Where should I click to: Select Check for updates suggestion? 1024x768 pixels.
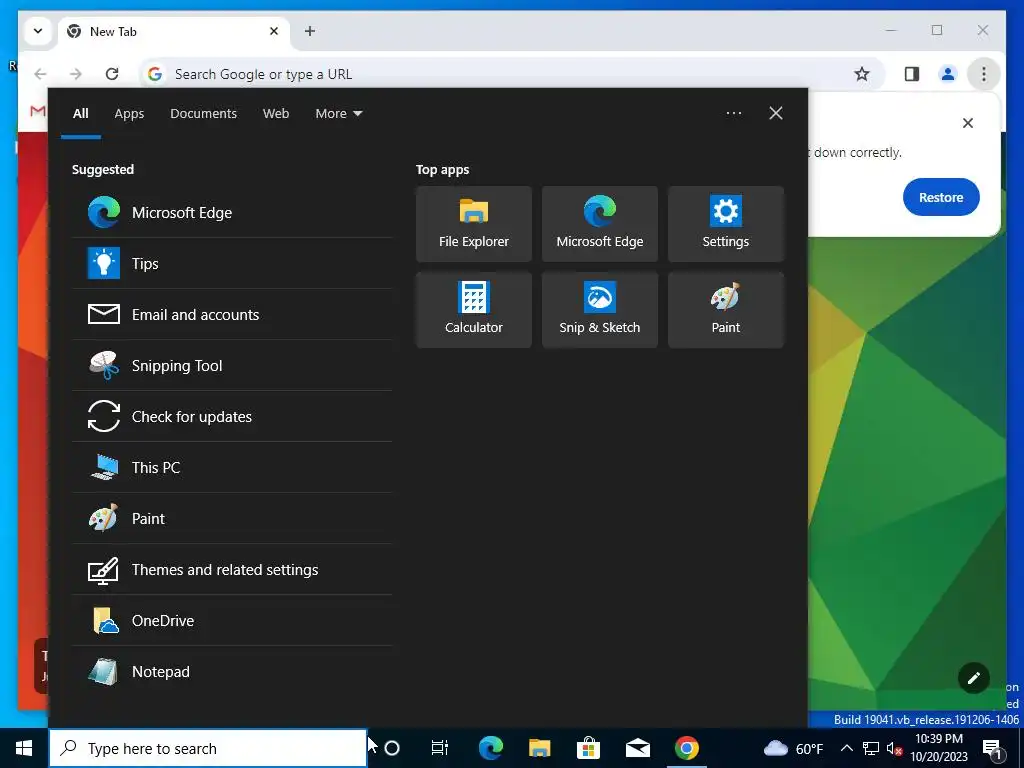coord(232,416)
